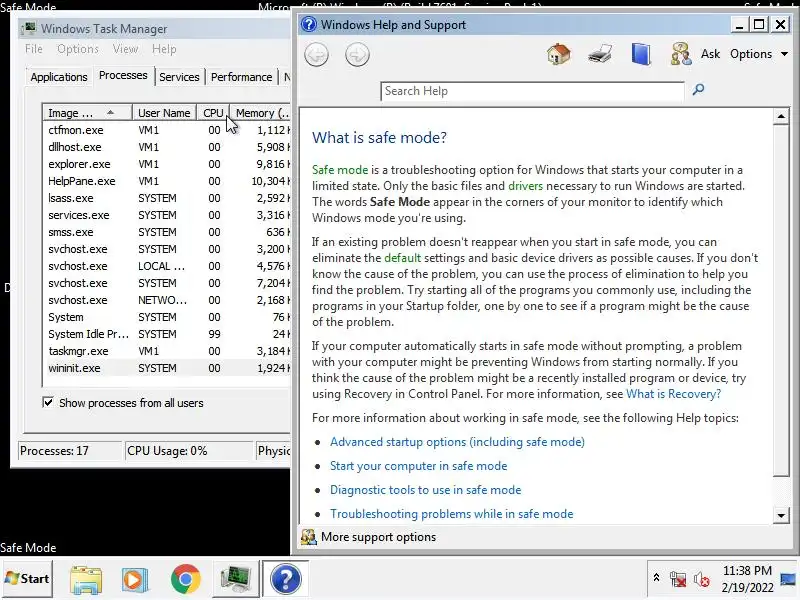Click the Search Help input field
Image resolution: width=800 pixels, height=600 pixels.
532,91
